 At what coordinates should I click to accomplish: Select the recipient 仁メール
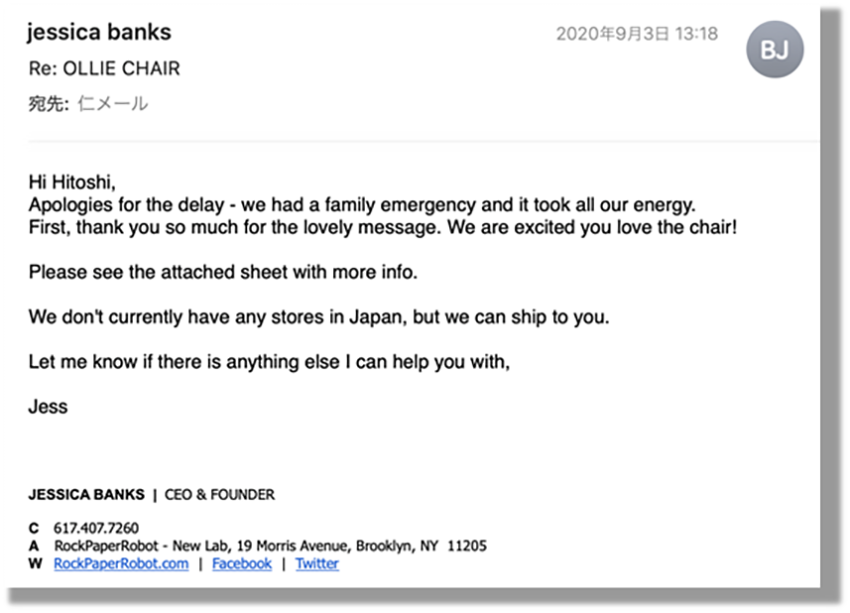tap(113, 103)
